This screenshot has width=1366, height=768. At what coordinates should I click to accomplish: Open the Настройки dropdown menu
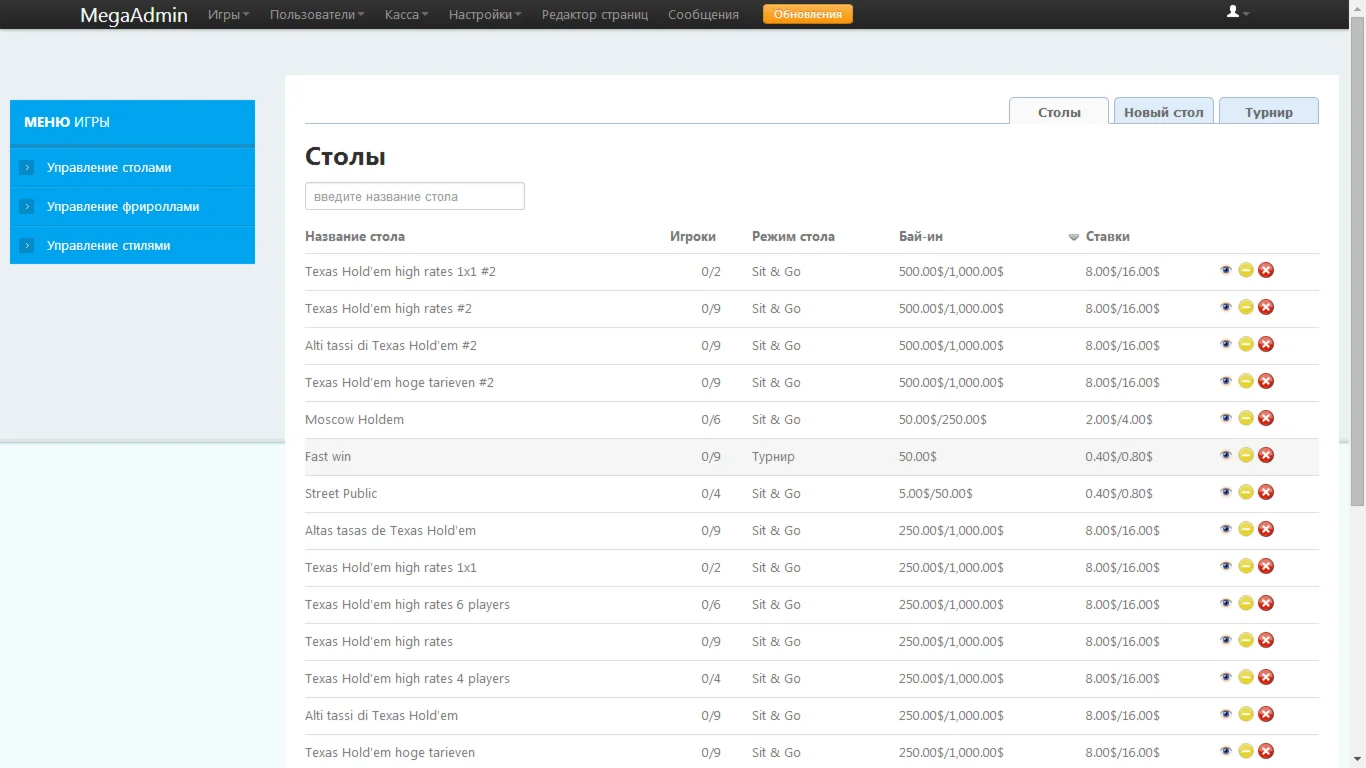pyautogui.click(x=484, y=15)
